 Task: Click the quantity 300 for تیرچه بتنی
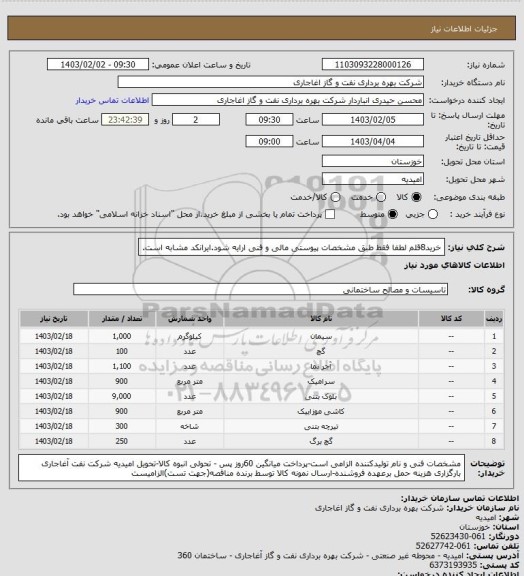pyautogui.click(x=122, y=426)
